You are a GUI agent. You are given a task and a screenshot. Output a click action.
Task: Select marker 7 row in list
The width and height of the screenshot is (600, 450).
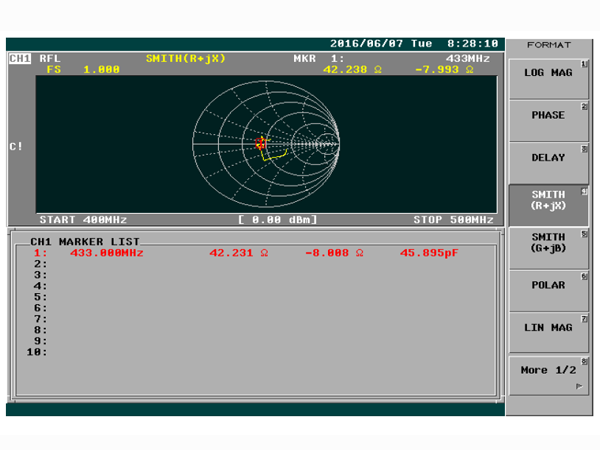(x=41, y=319)
